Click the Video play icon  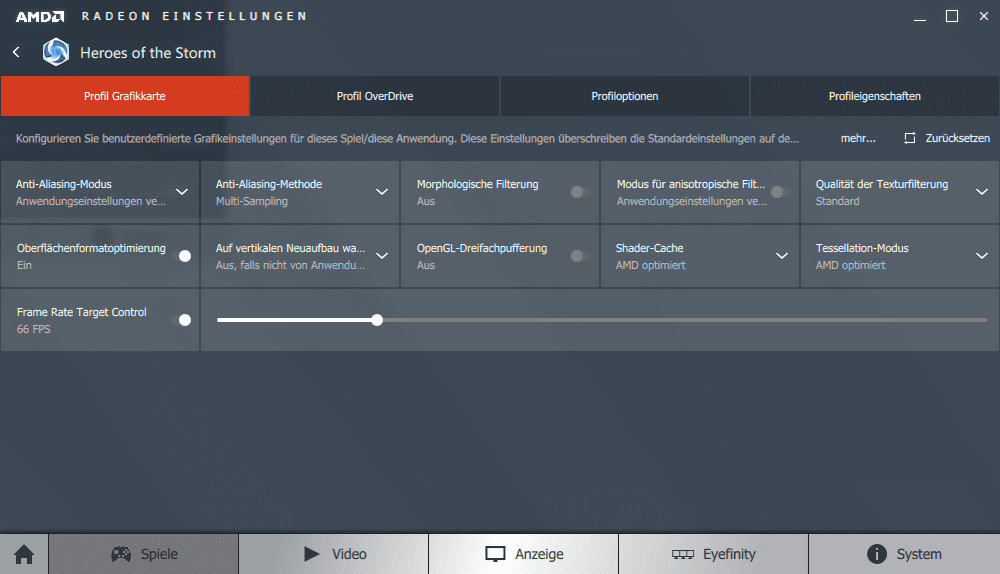[312, 554]
